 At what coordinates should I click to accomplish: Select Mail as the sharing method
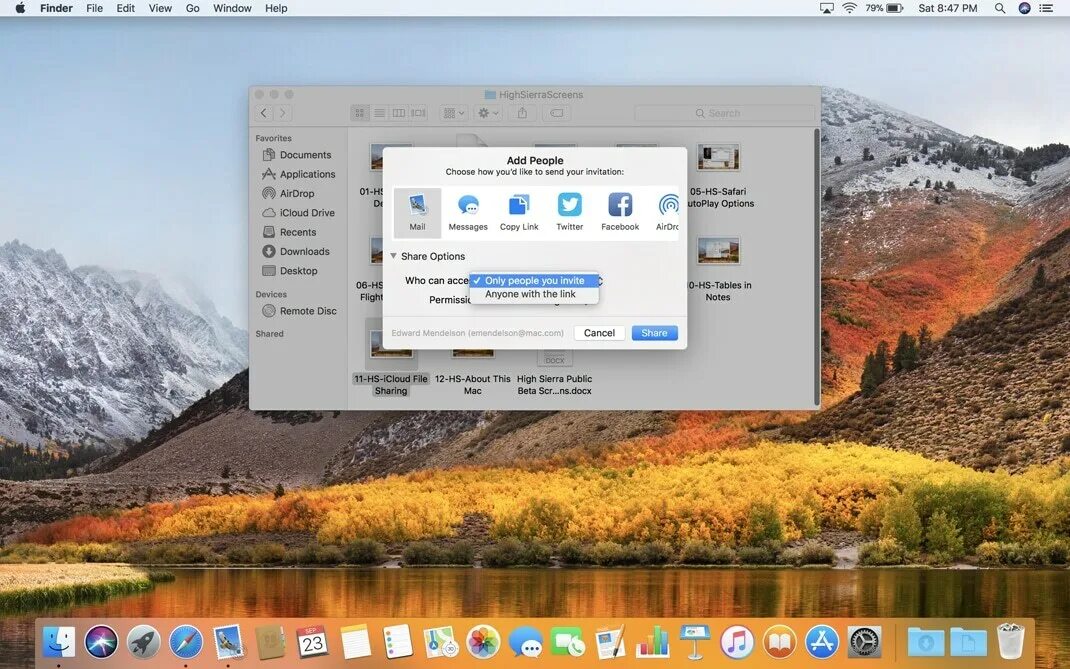click(x=417, y=210)
